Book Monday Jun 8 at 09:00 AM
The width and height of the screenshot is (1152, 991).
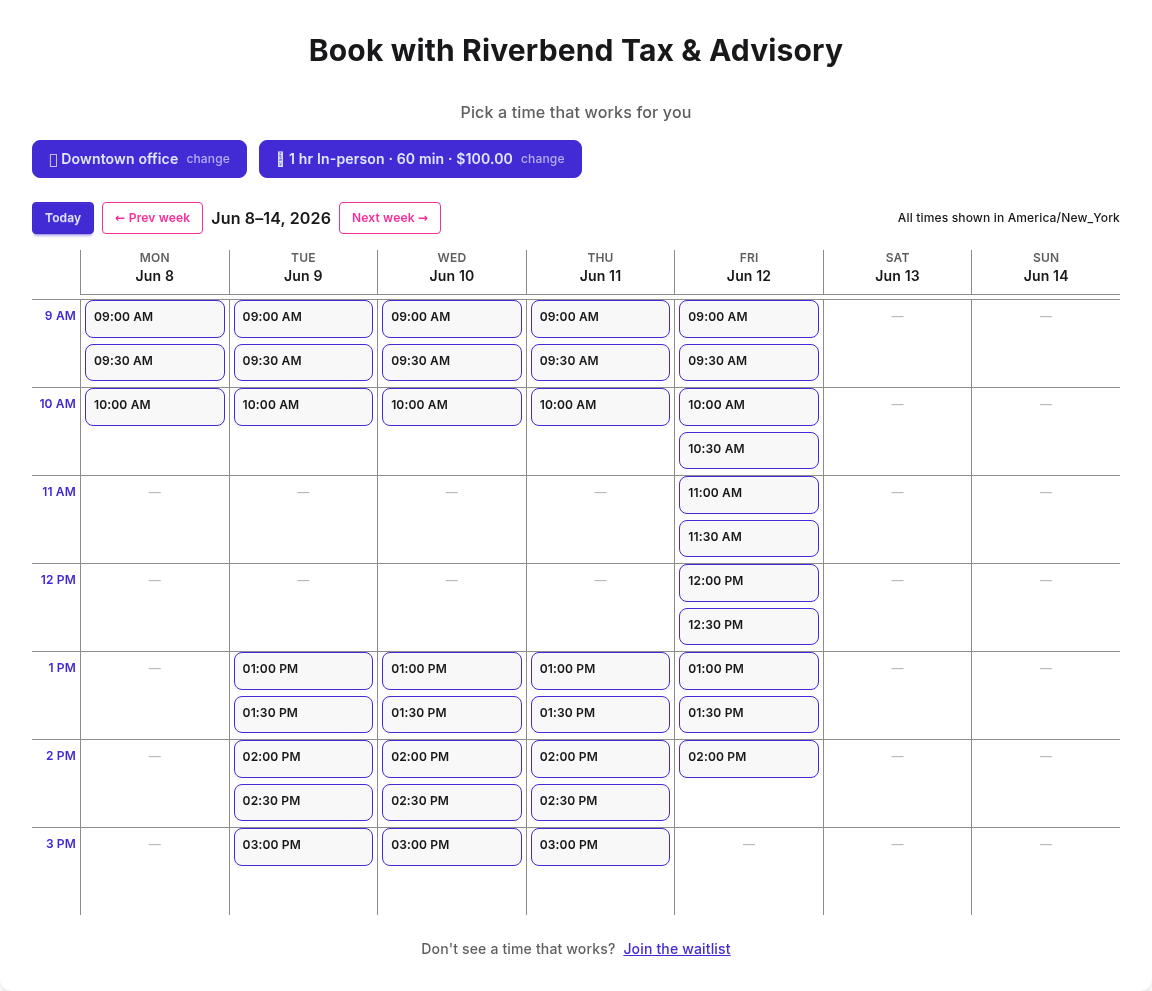pyautogui.click(x=155, y=319)
